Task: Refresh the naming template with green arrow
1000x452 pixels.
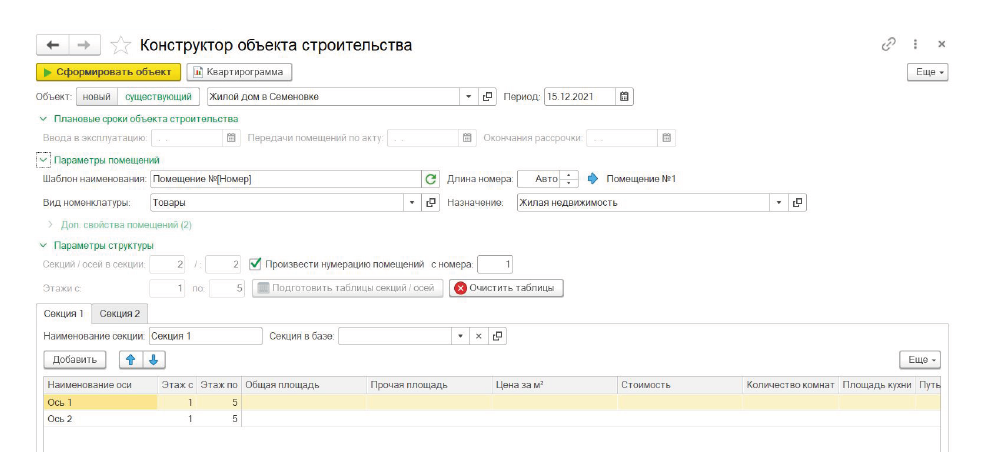Action: tap(431, 179)
